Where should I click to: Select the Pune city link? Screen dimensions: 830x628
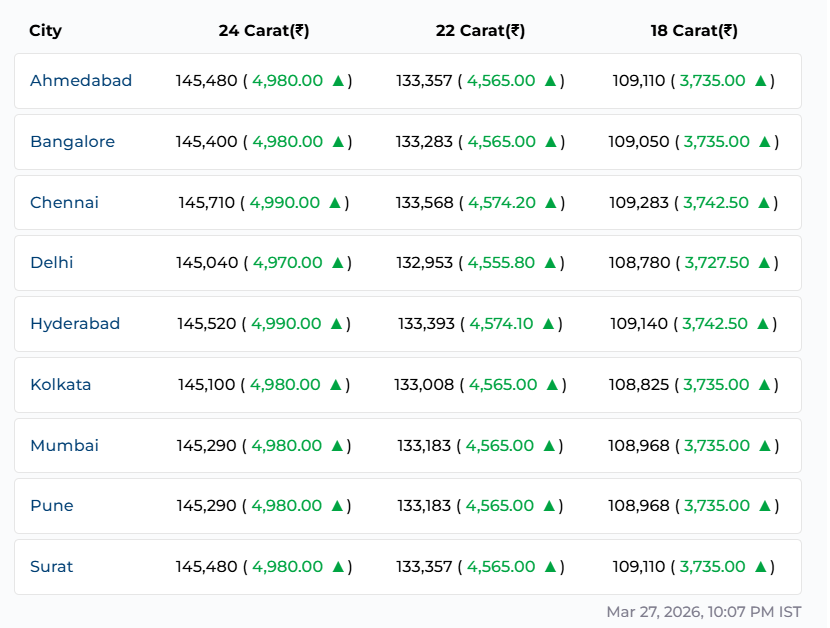click(x=51, y=506)
